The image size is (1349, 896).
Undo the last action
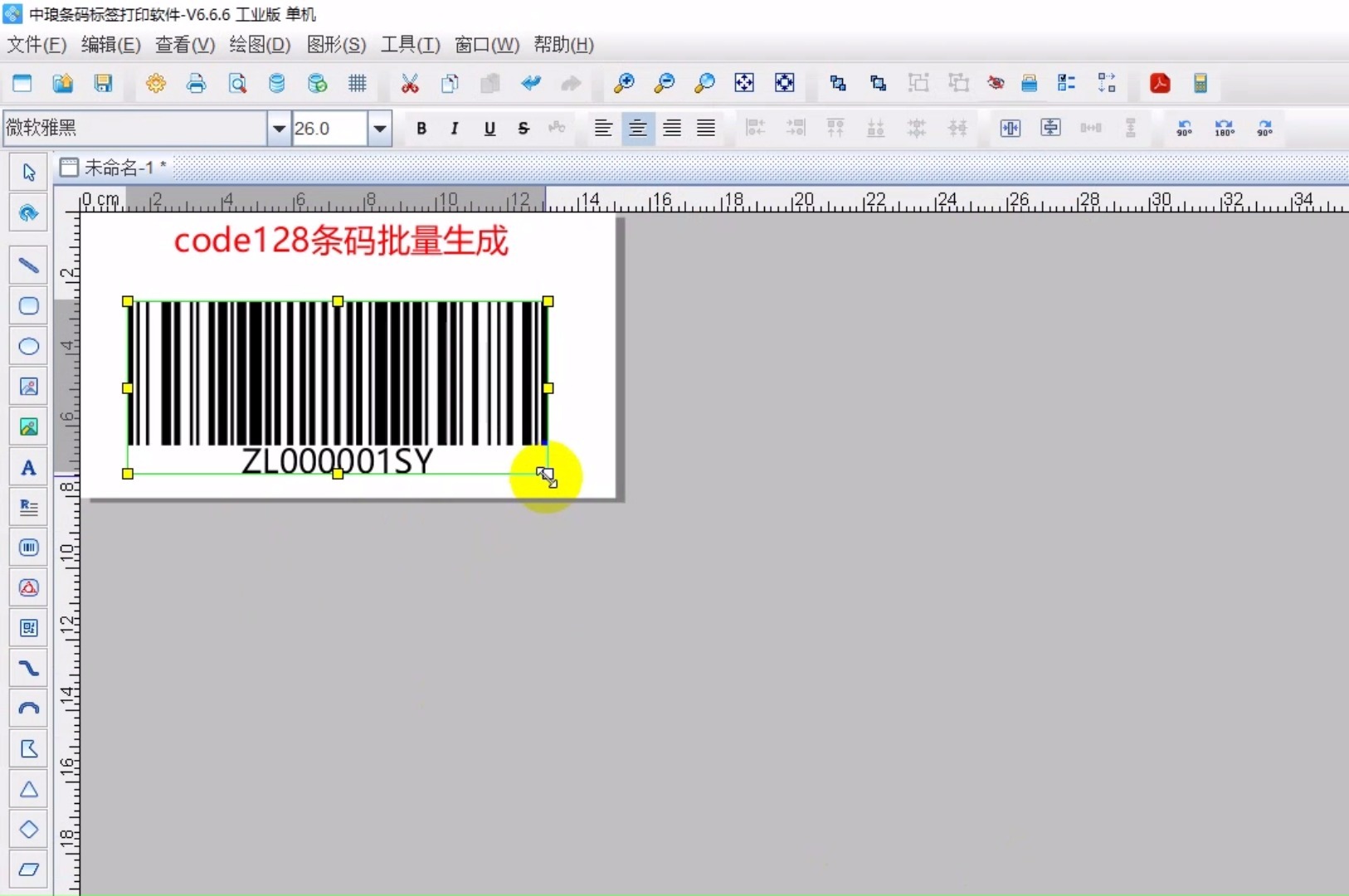(531, 83)
